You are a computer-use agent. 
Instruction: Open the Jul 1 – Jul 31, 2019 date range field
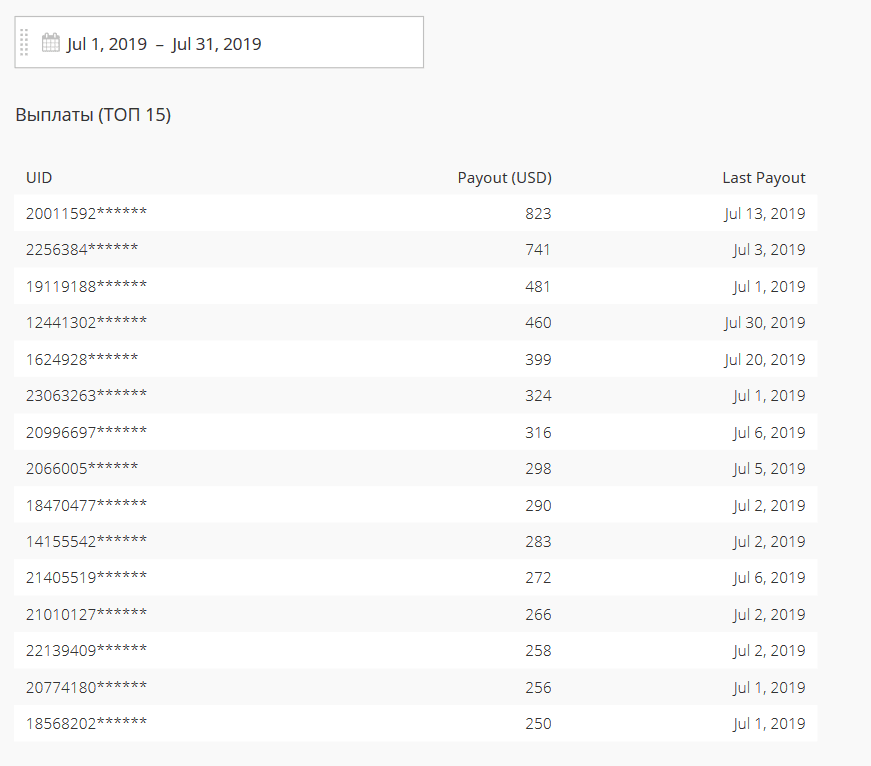(x=219, y=42)
